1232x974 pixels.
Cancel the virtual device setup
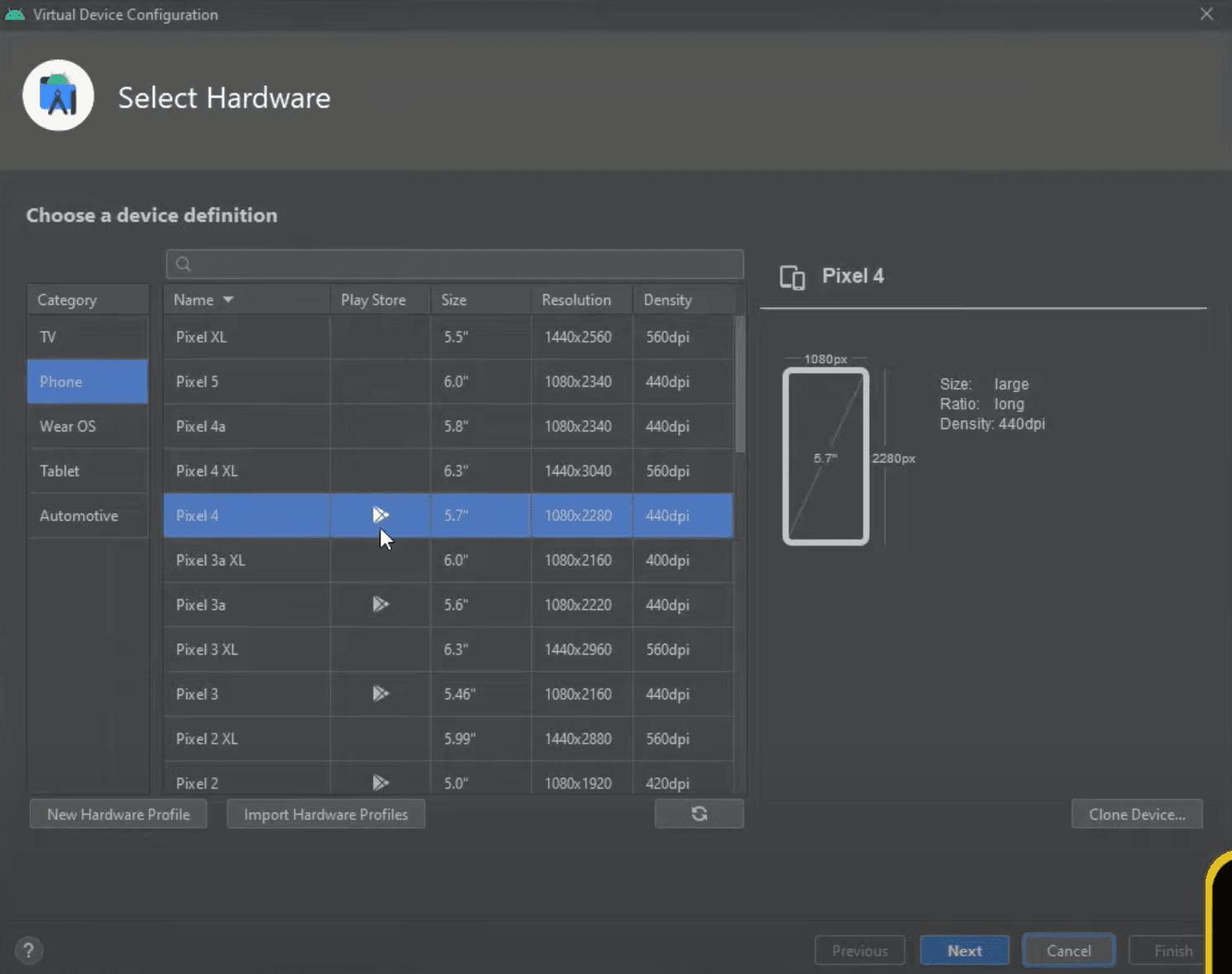[1068, 950]
